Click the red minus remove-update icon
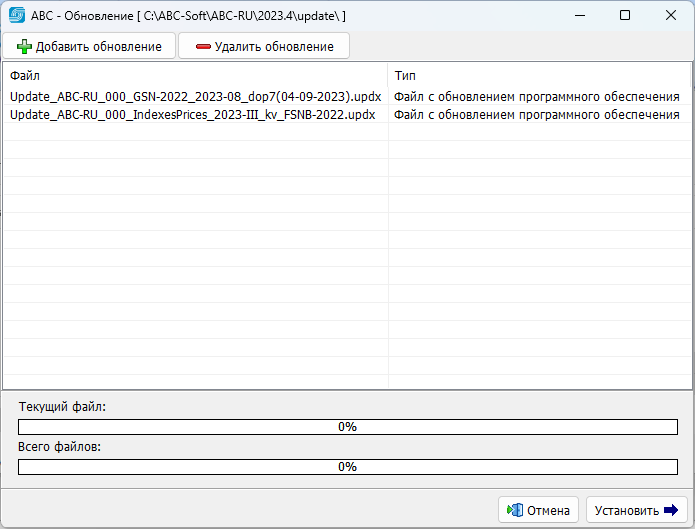Viewport: 695px width, 529px height. point(203,47)
